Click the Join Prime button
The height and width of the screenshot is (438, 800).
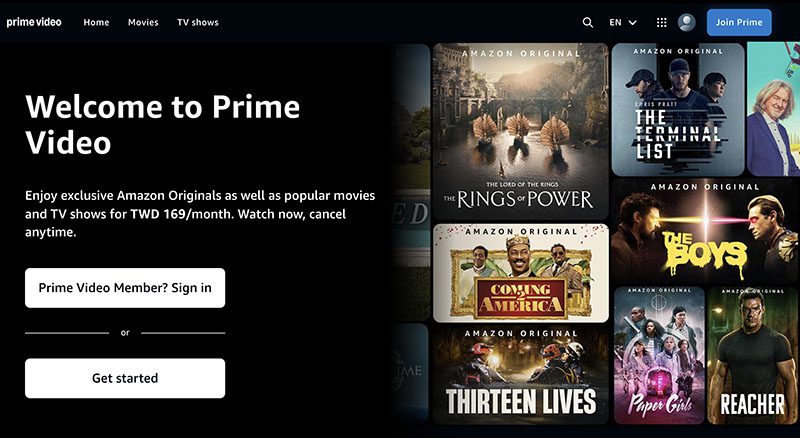(739, 22)
